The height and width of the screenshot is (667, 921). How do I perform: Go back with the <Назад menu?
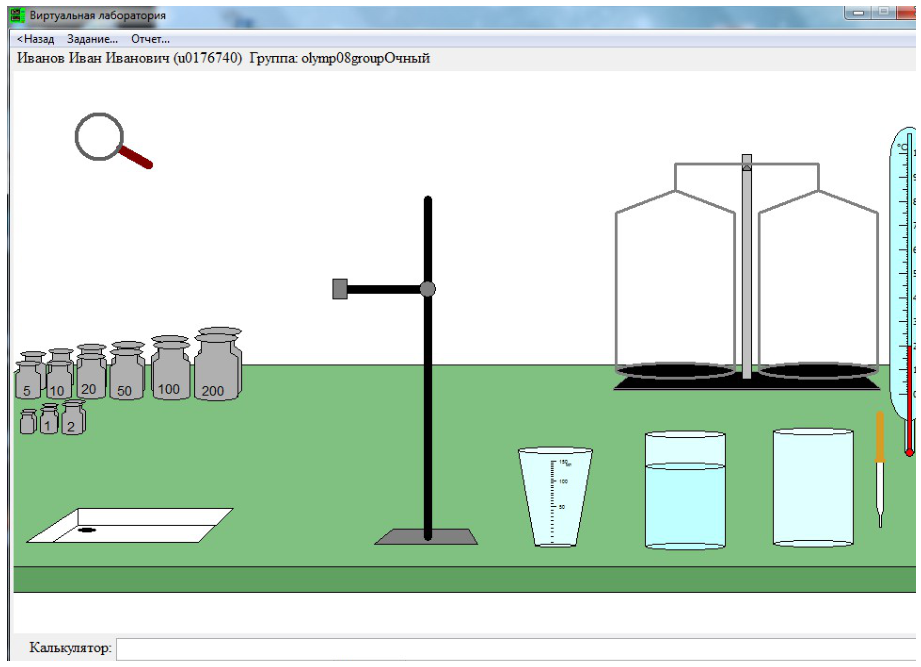pos(35,39)
